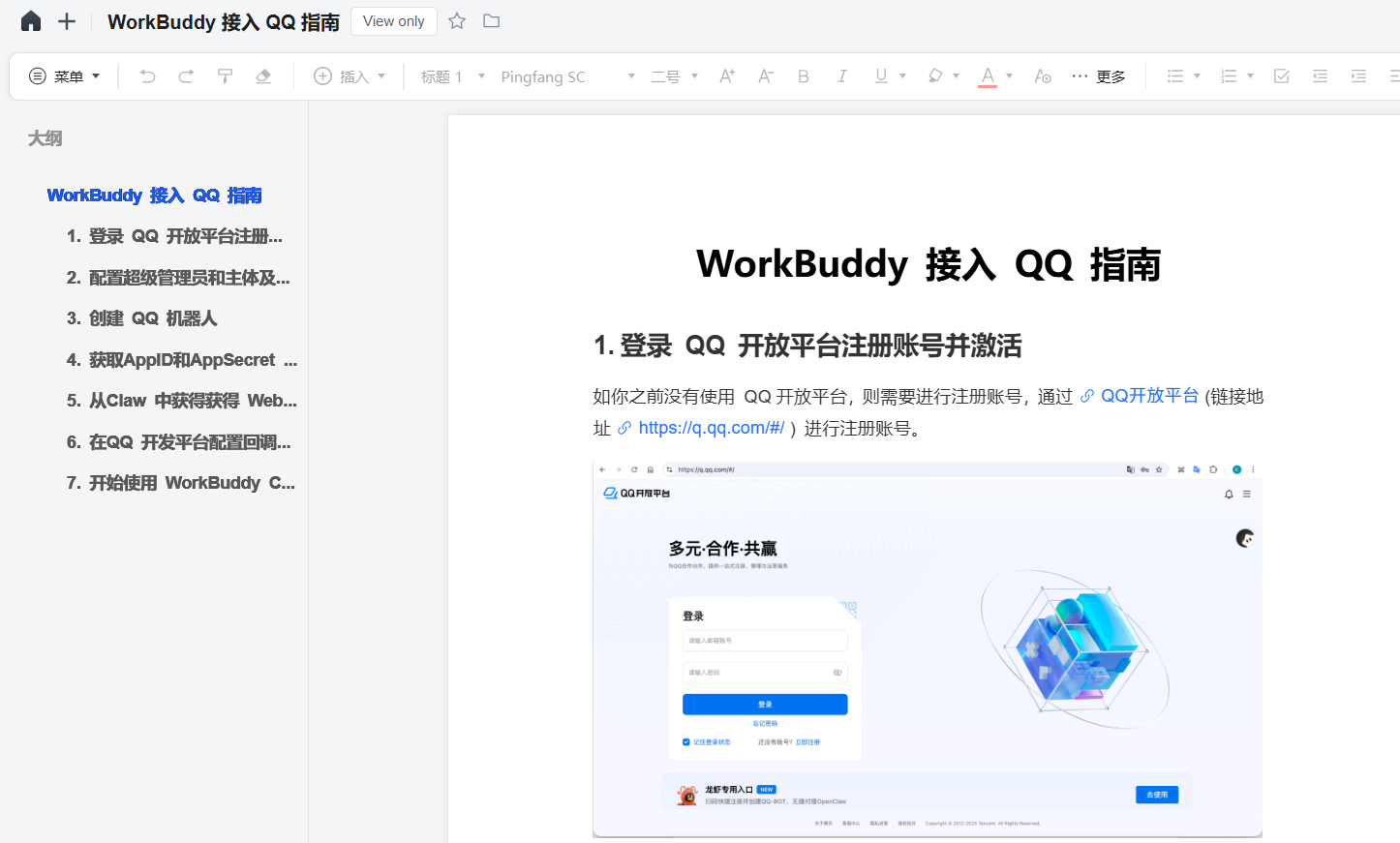The height and width of the screenshot is (843, 1400).
Task: Increase font size with A+ icon
Action: 727,76
